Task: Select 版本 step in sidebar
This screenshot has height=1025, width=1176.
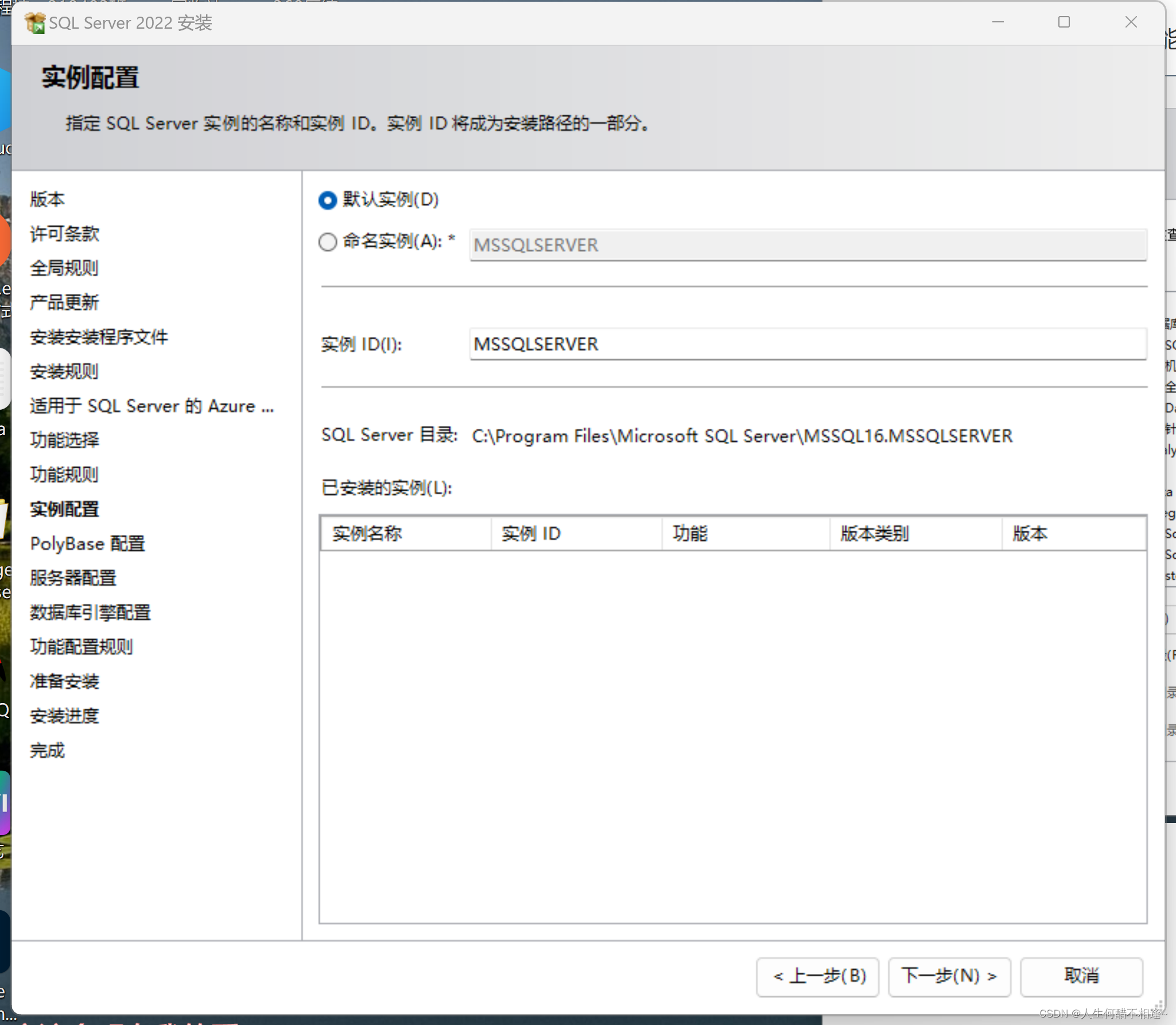Action: pos(48,199)
